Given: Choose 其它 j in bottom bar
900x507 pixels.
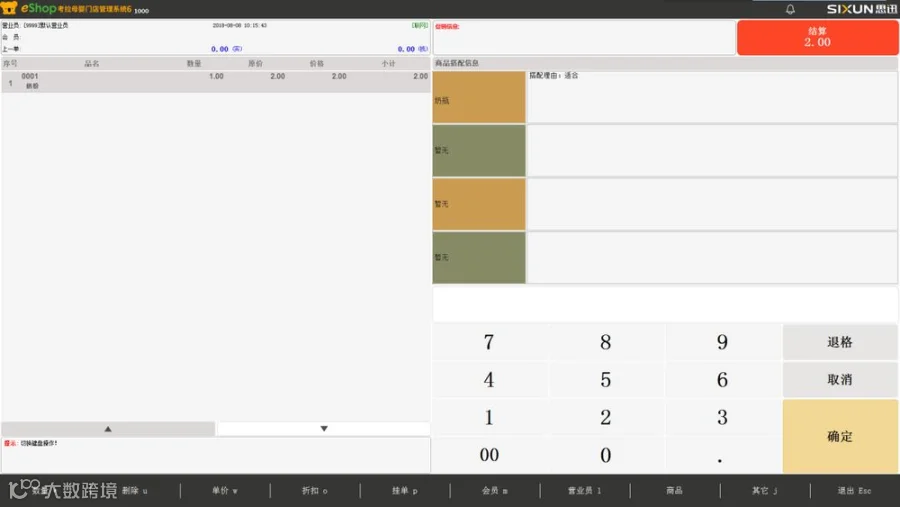Looking at the screenshot, I should pos(765,491).
